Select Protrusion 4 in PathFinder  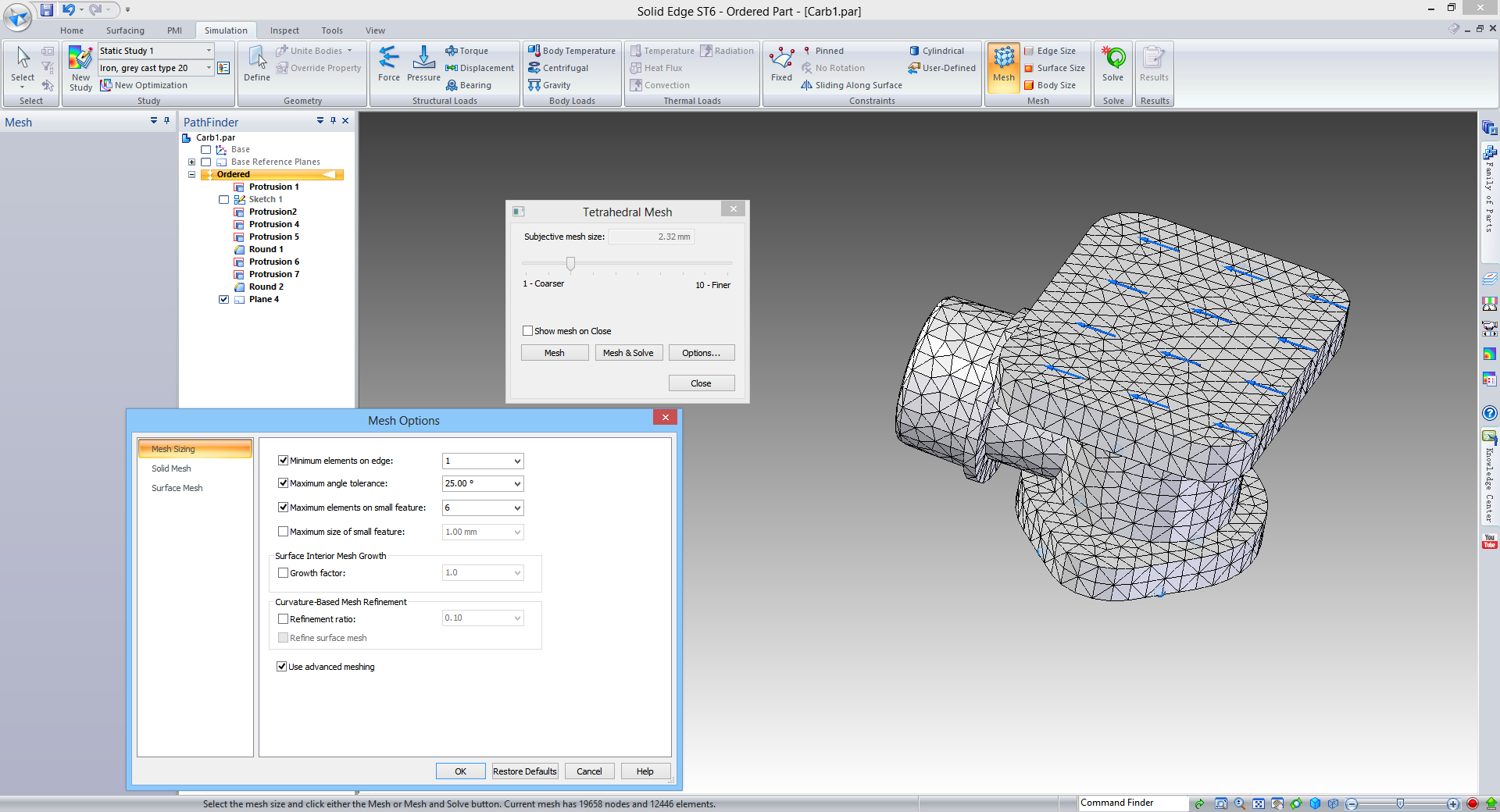273,224
